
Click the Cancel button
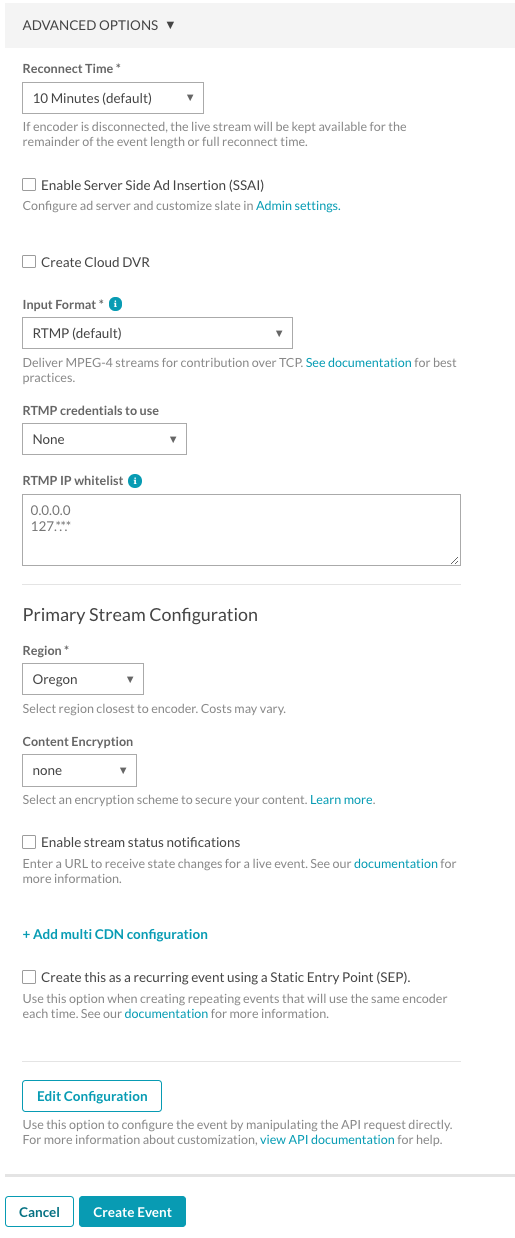pos(39,1212)
